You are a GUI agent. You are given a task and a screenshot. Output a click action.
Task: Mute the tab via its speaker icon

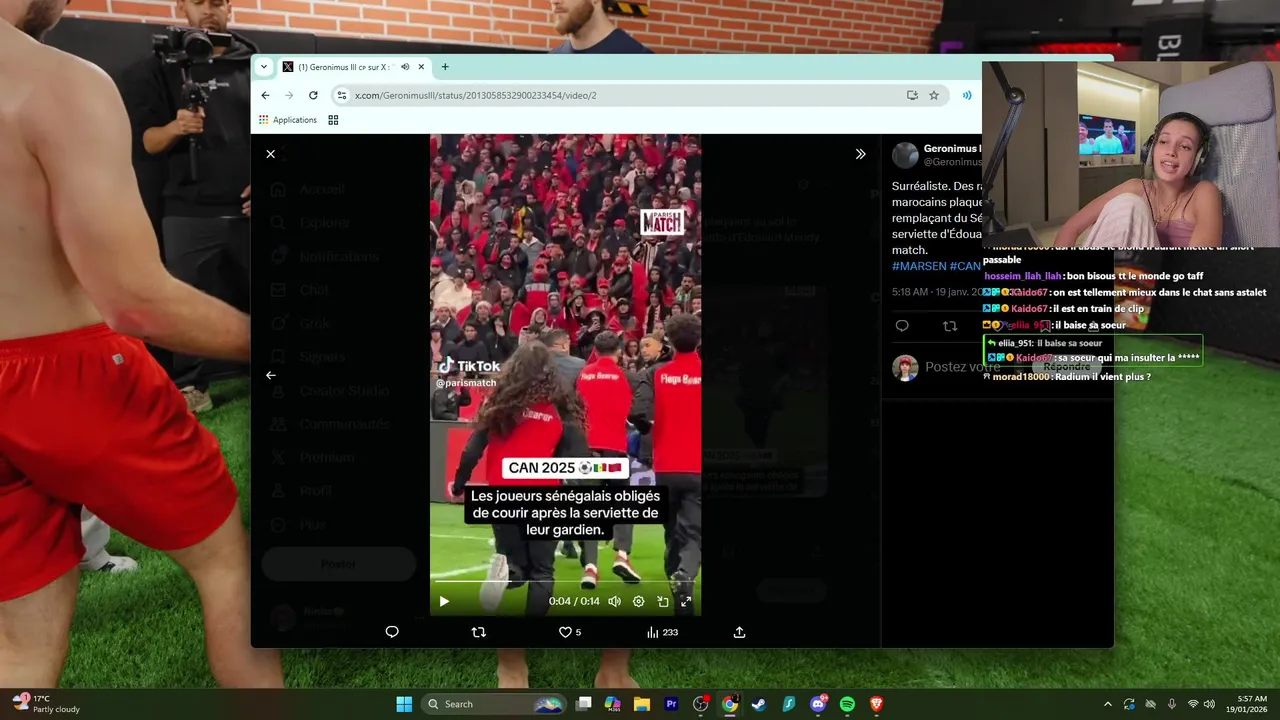coord(405,67)
